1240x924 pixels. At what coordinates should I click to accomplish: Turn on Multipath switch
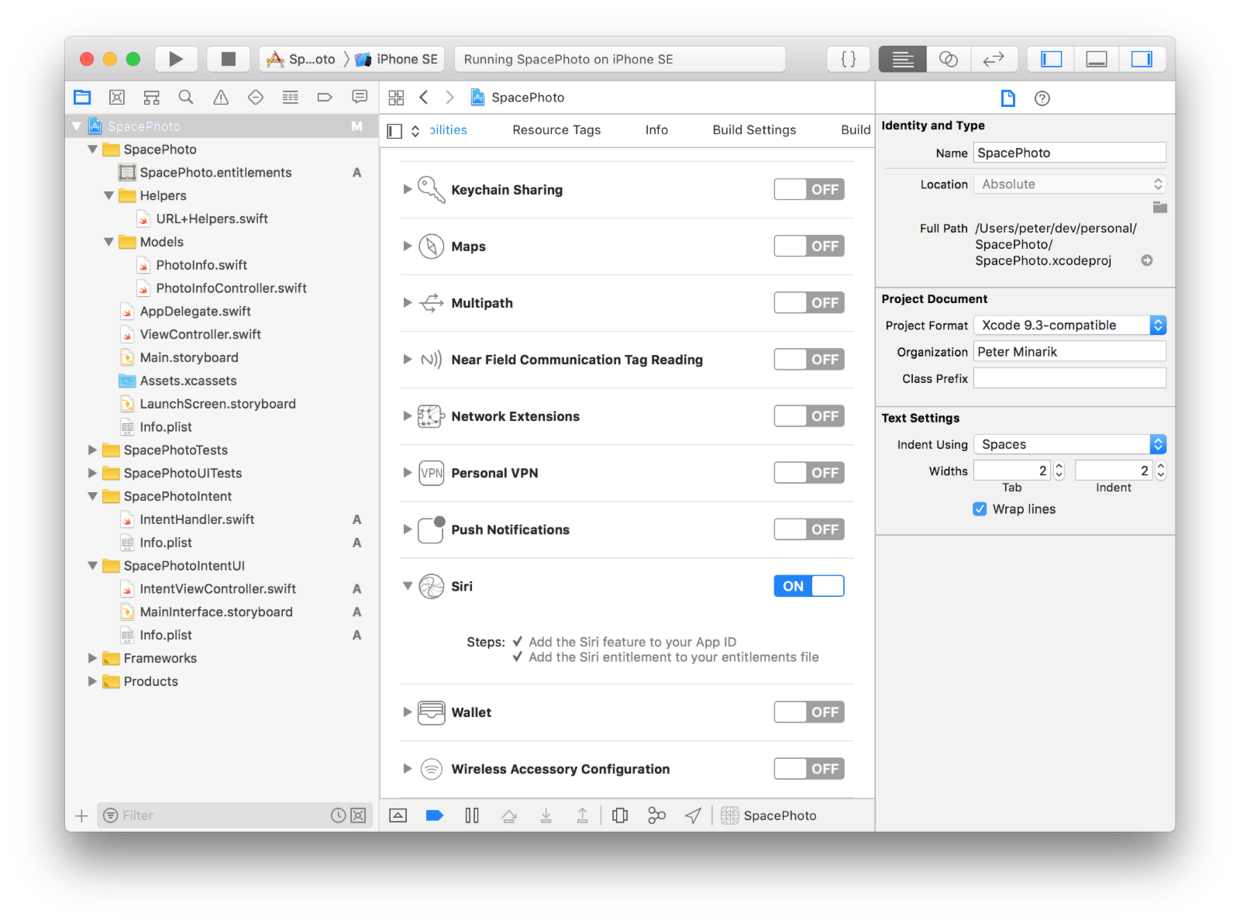[x=809, y=302]
